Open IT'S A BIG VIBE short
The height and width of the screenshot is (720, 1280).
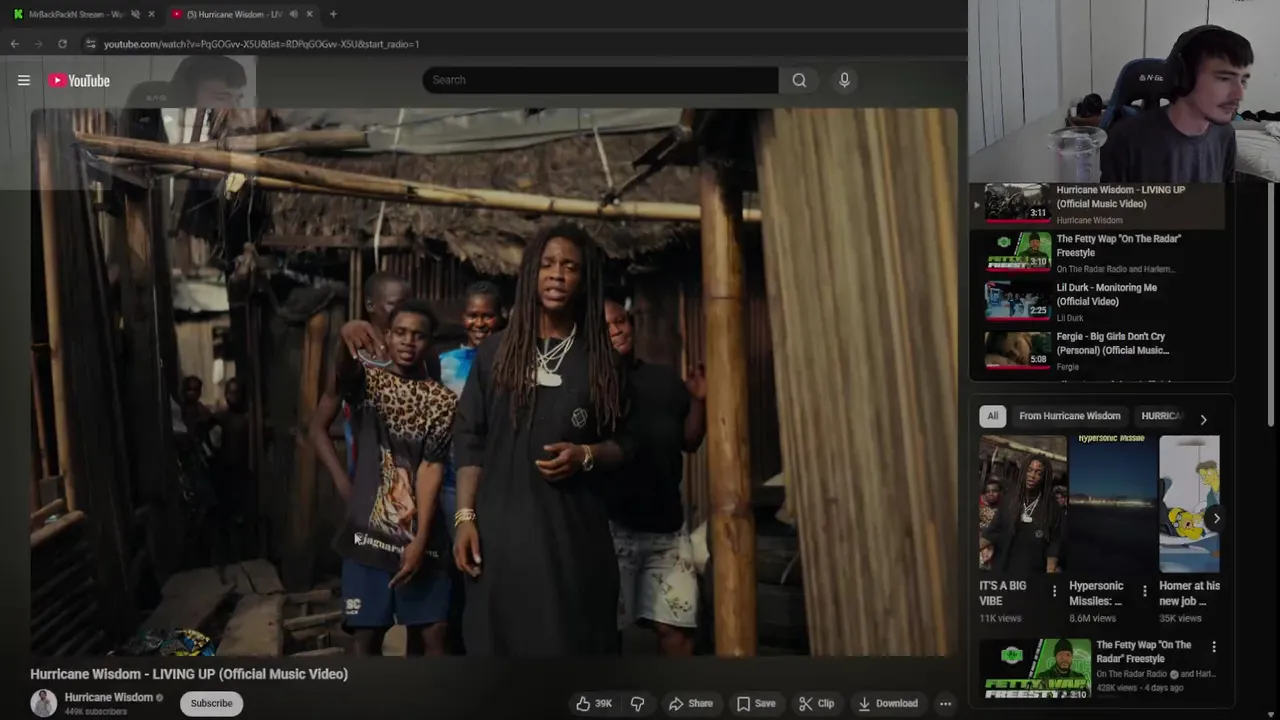click(1022, 504)
